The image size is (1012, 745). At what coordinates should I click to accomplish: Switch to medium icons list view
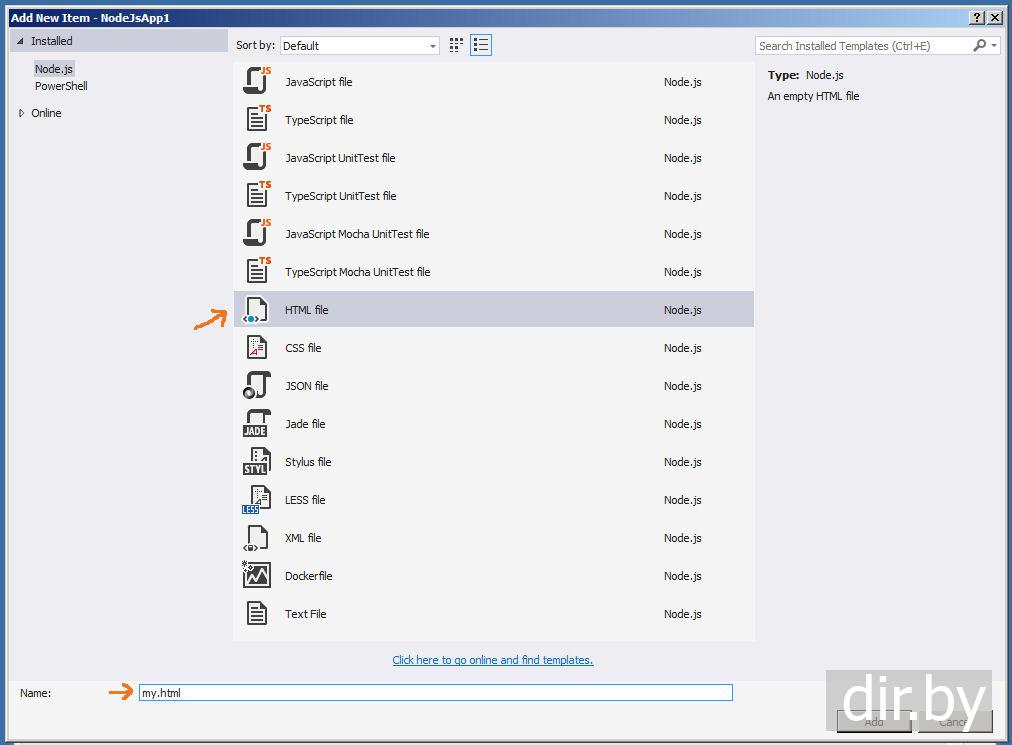point(481,45)
